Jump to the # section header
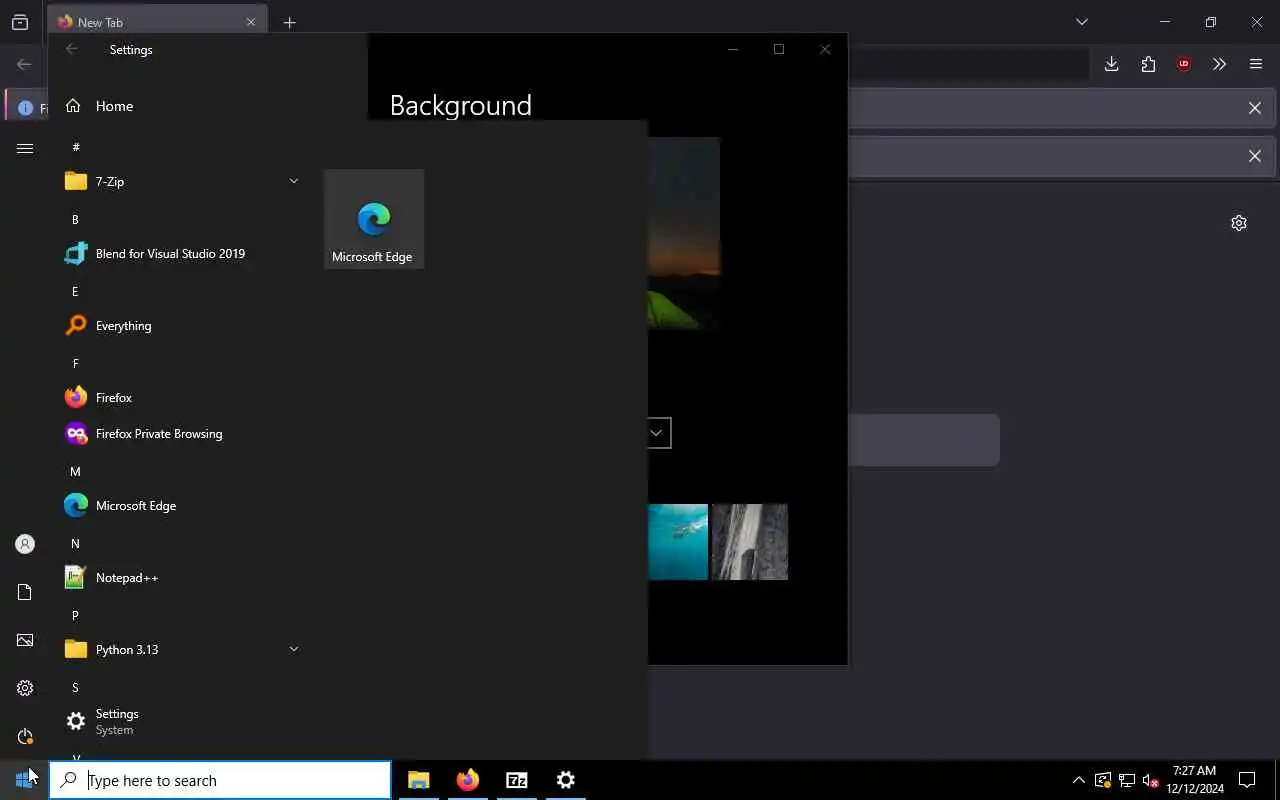This screenshot has width=1280, height=800. (x=76, y=147)
